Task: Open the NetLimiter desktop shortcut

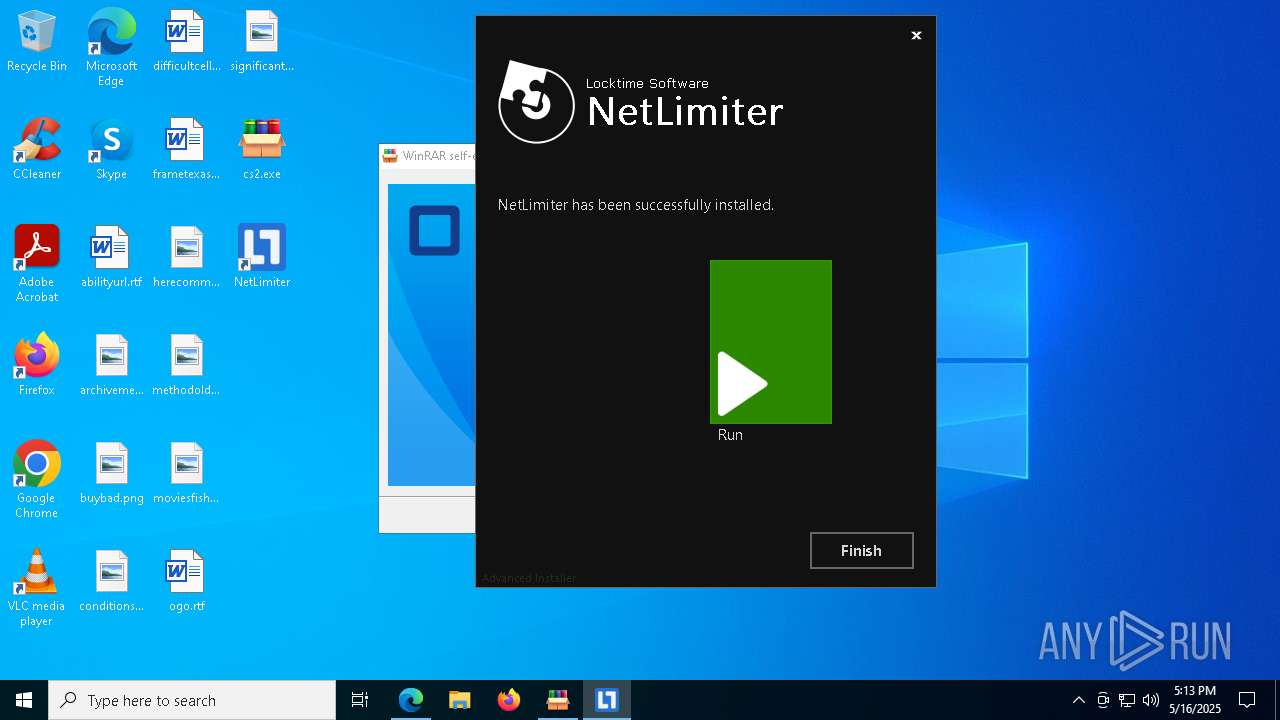Action: (262, 258)
